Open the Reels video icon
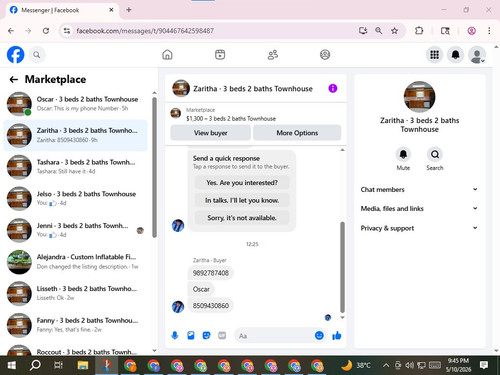This screenshot has width=500, height=375. click(220, 55)
